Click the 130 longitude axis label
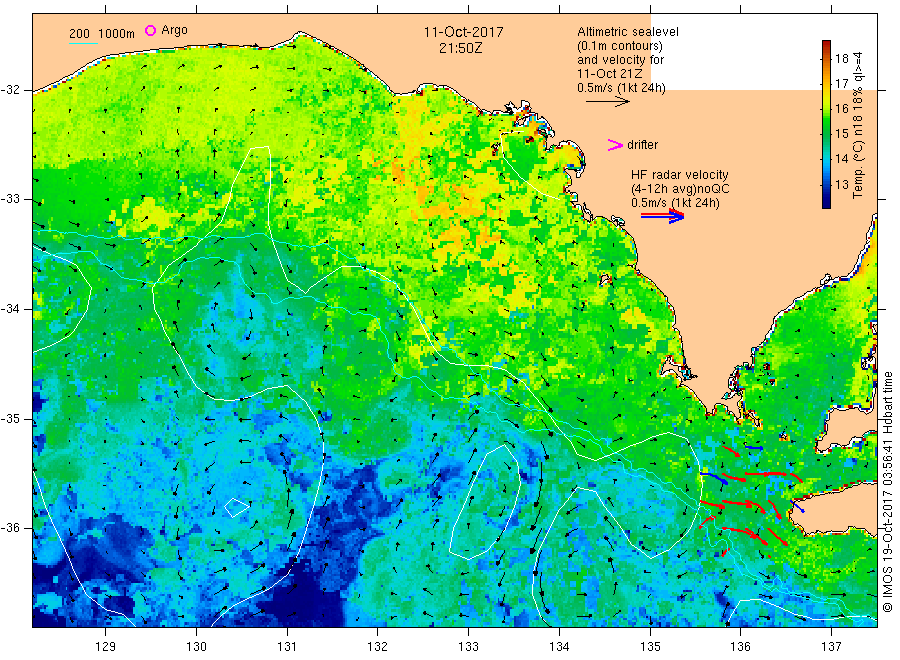Viewport: 900px width, 660px height. [196, 647]
